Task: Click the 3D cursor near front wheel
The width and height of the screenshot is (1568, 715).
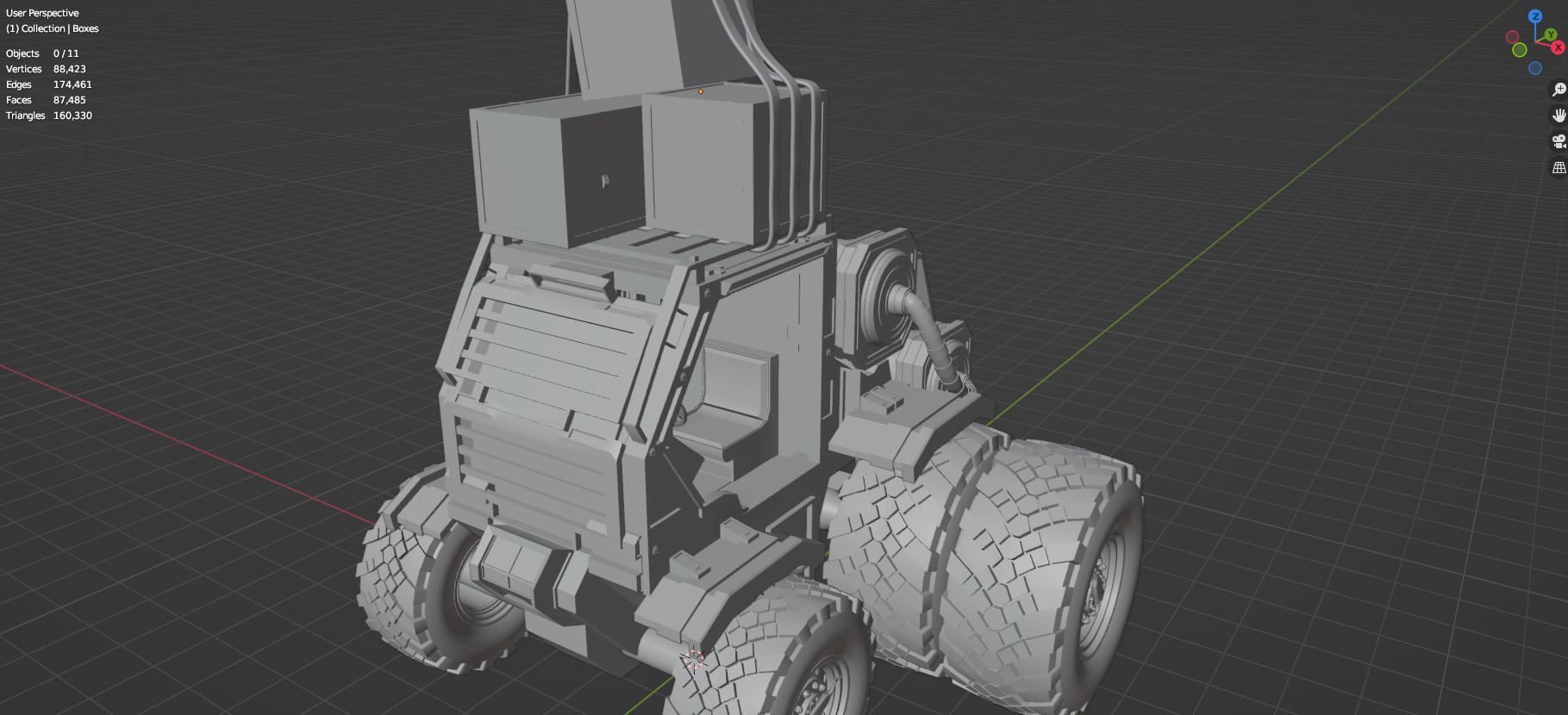Action: coord(694,660)
